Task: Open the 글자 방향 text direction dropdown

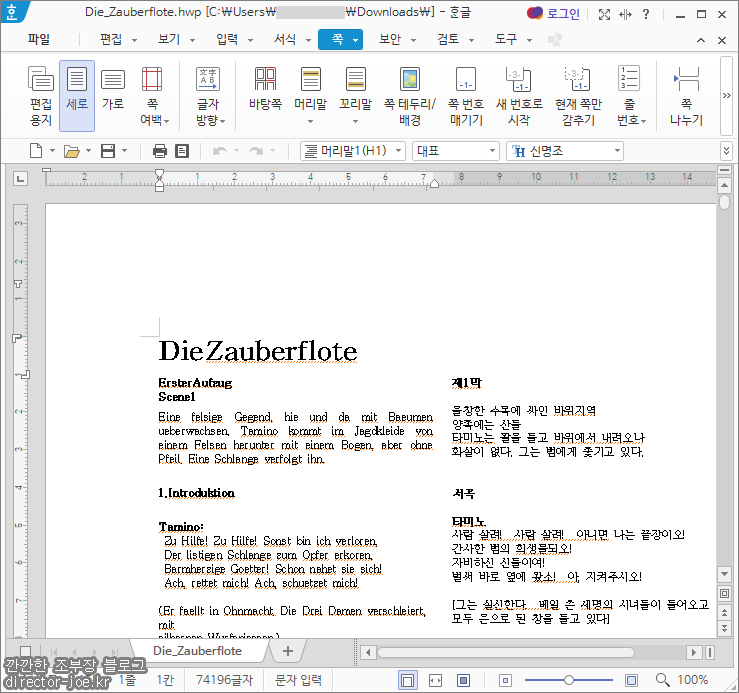Action: [x=209, y=96]
